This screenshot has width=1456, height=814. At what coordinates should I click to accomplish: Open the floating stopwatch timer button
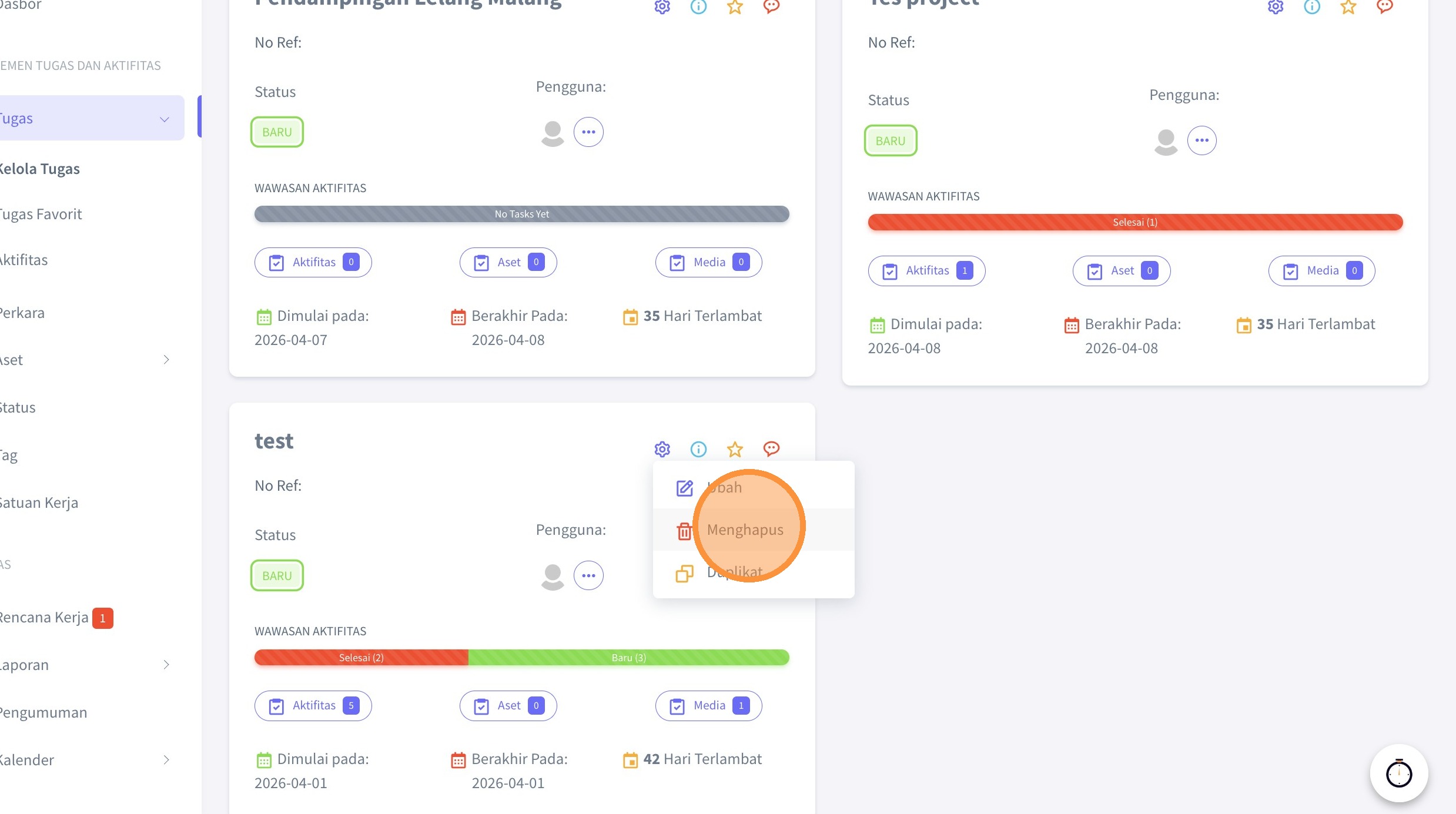click(1399, 773)
